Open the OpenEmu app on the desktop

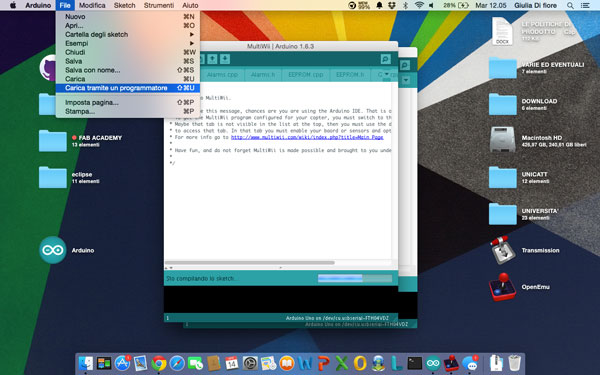(x=502, y=287)
